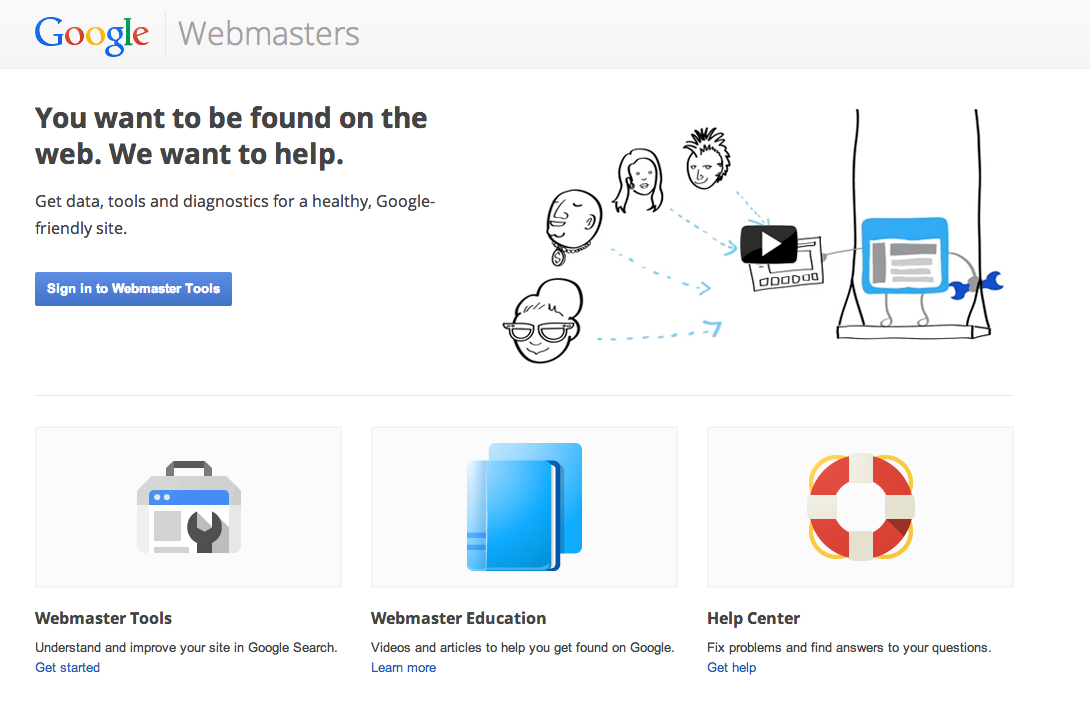Click the main headline about being found
The height and width of the screenshot is (716, 1090).
pyautogui.click(x=231, y=136)
